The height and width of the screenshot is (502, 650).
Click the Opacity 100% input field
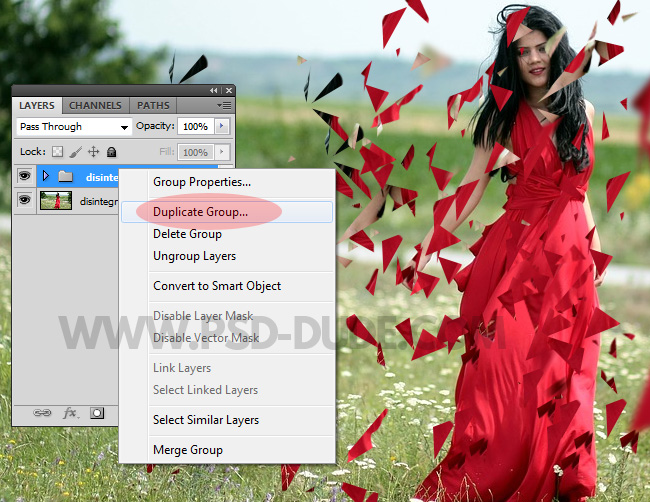(196, 126)
